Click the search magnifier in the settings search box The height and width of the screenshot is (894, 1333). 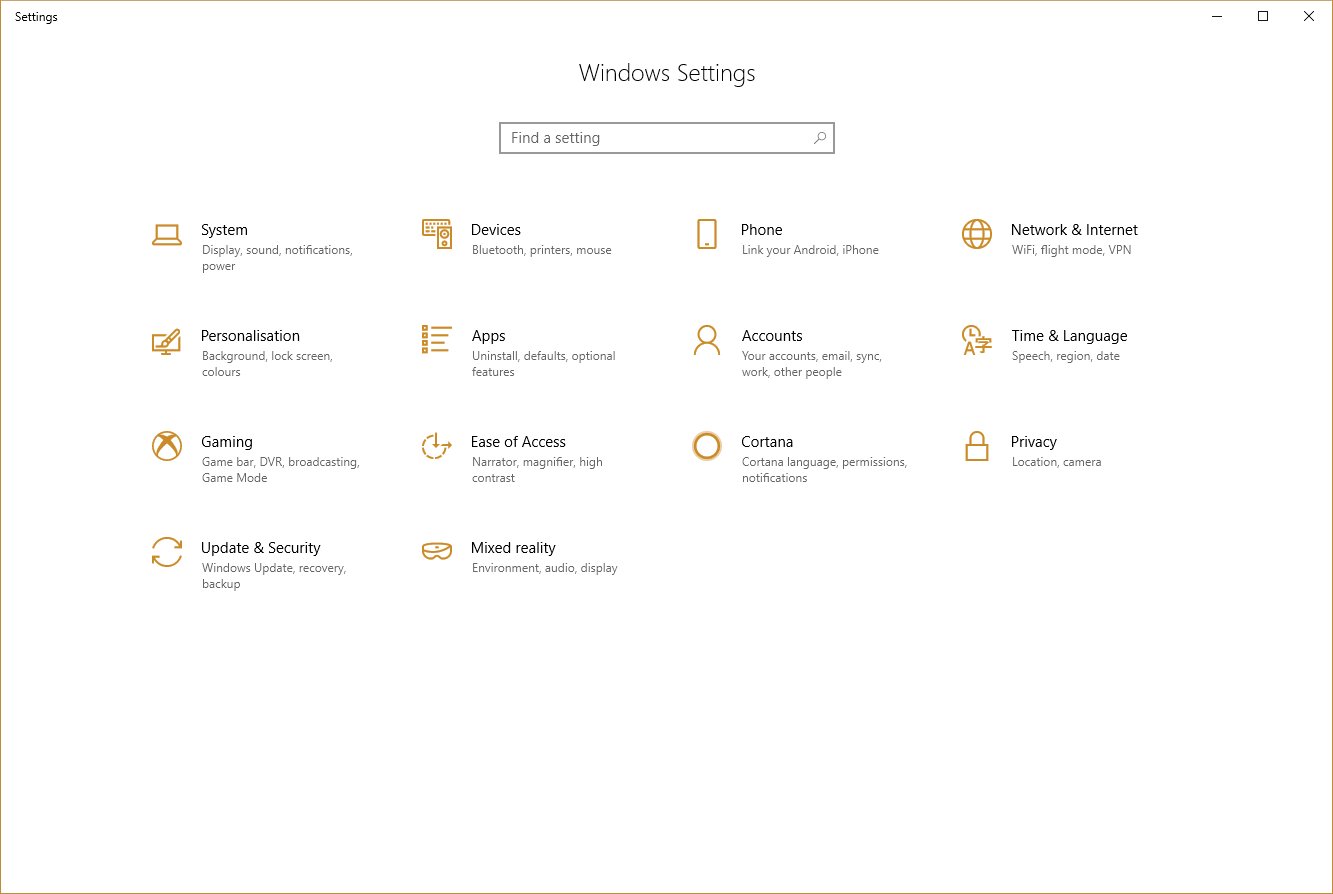pos(819,137)
